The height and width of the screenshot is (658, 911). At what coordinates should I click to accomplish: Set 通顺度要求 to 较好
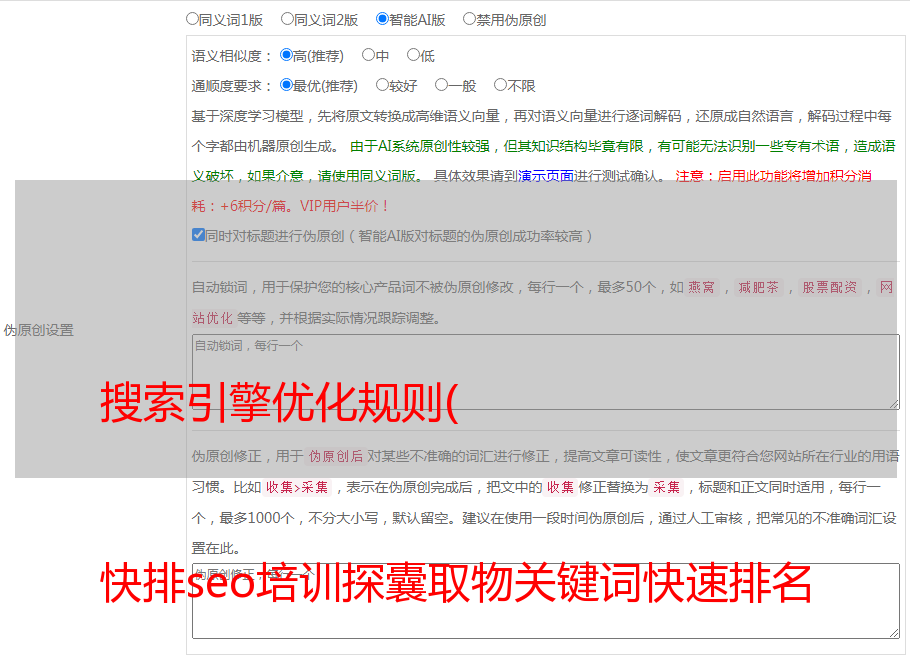pyautogui.click(x=382, y=85)
